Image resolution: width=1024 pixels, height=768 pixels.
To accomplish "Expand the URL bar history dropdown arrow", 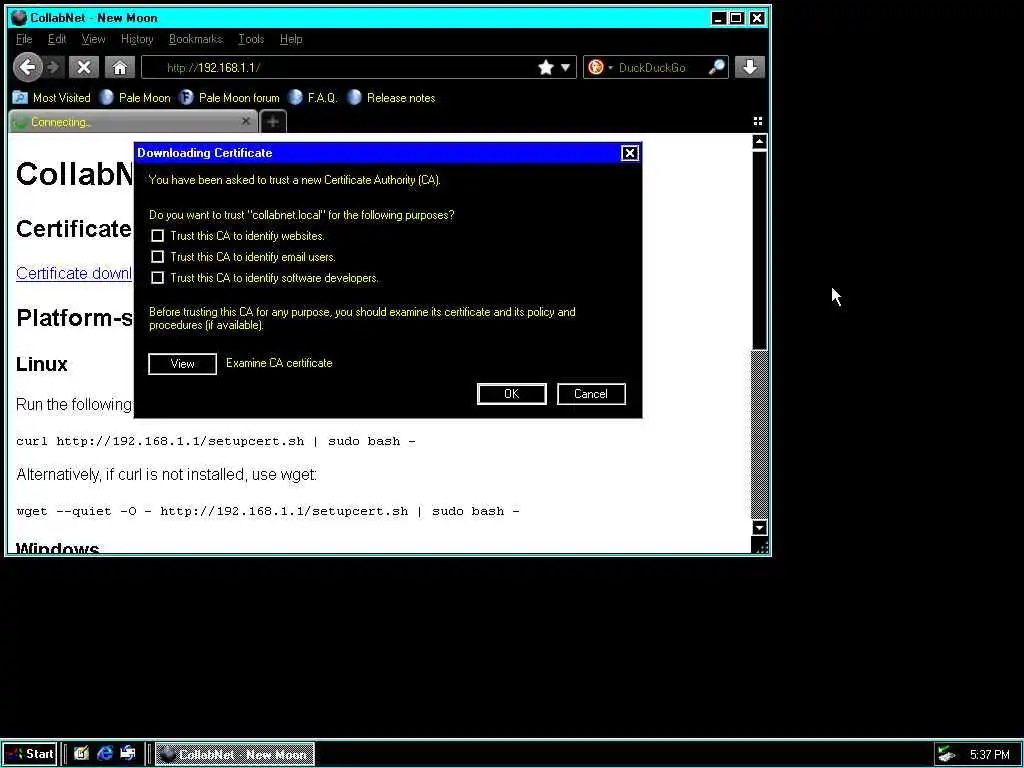I will [x=566, y=67].
